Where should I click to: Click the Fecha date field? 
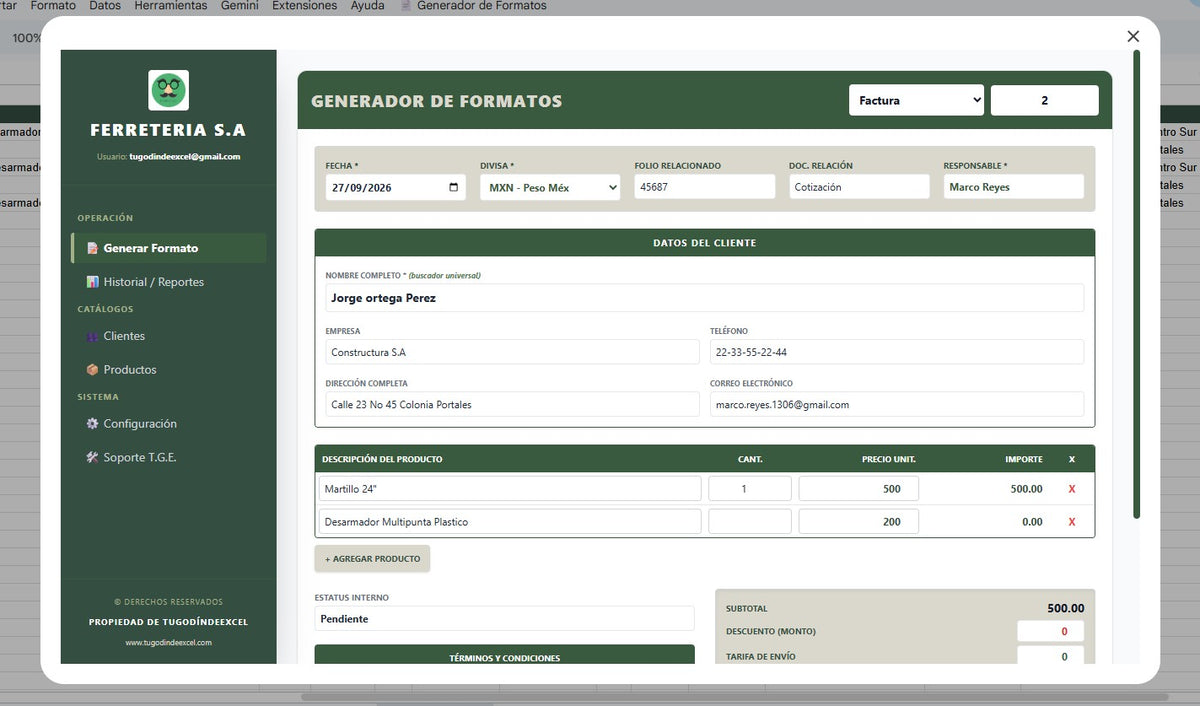[x=395, y=187]
